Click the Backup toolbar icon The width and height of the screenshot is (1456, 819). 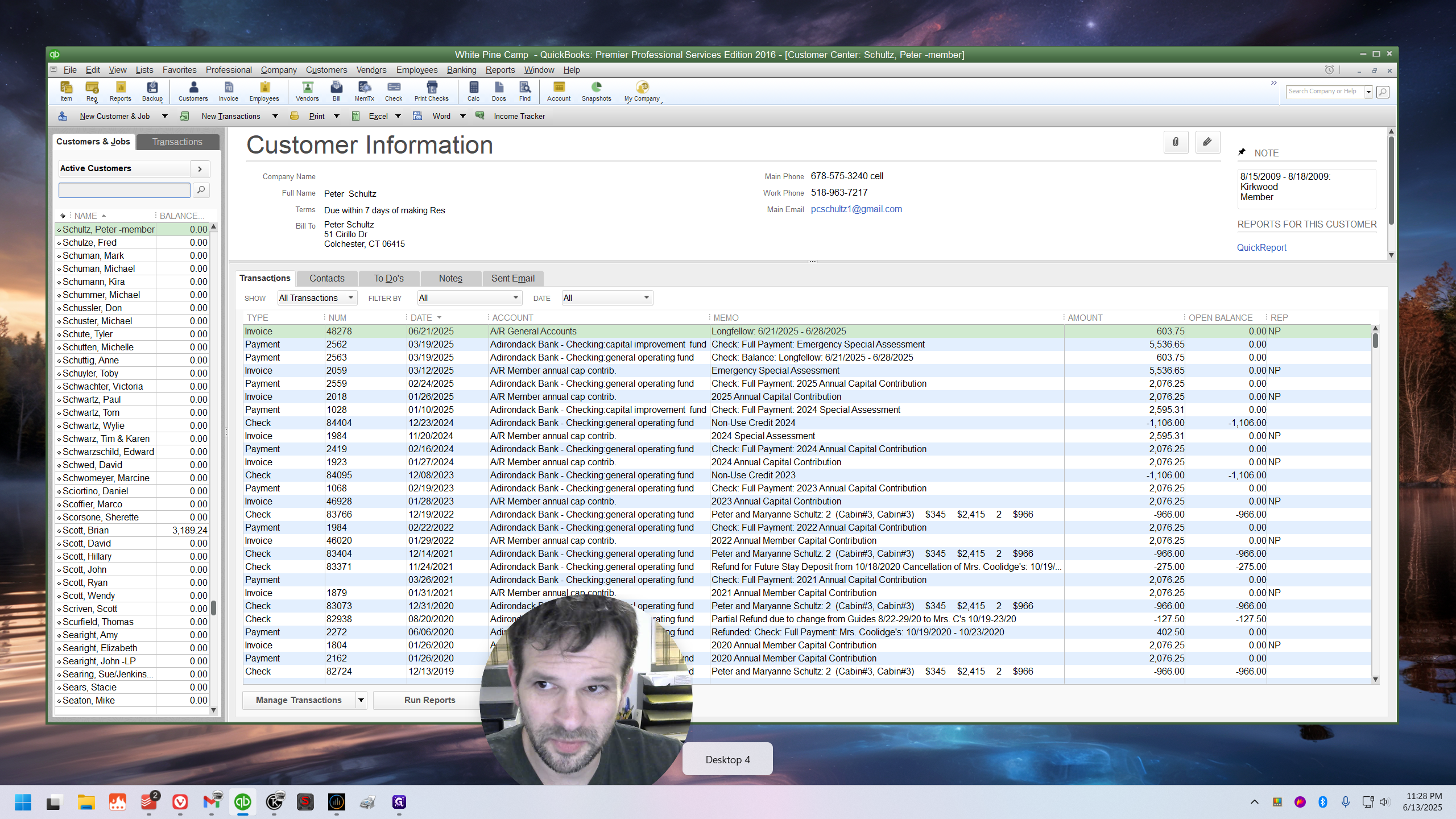(x=152, y=91)
